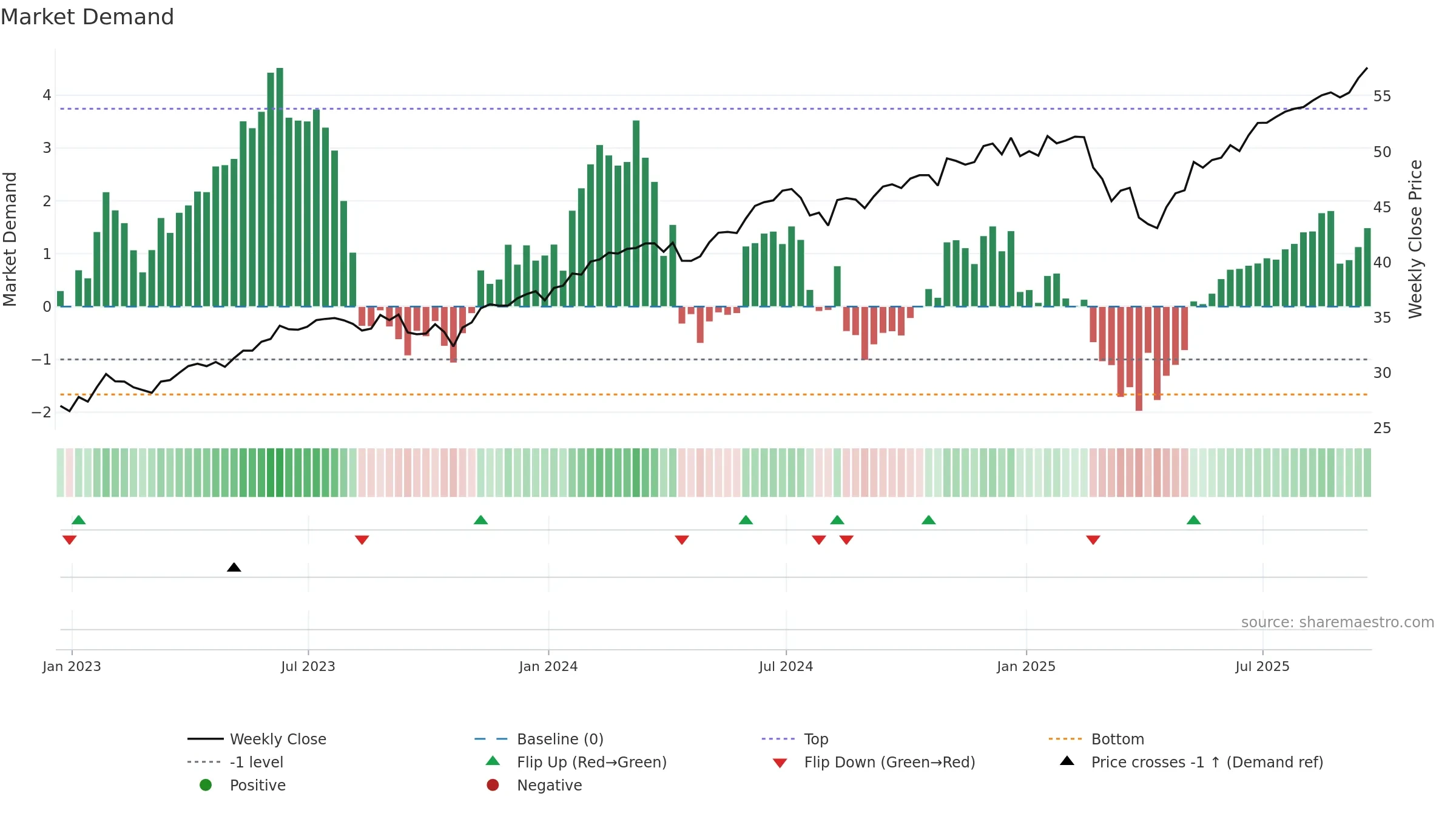Viewport: 1456px width, 819px height.
Task: Click the Jan 2024 axis label
Action: coord(548,666)
